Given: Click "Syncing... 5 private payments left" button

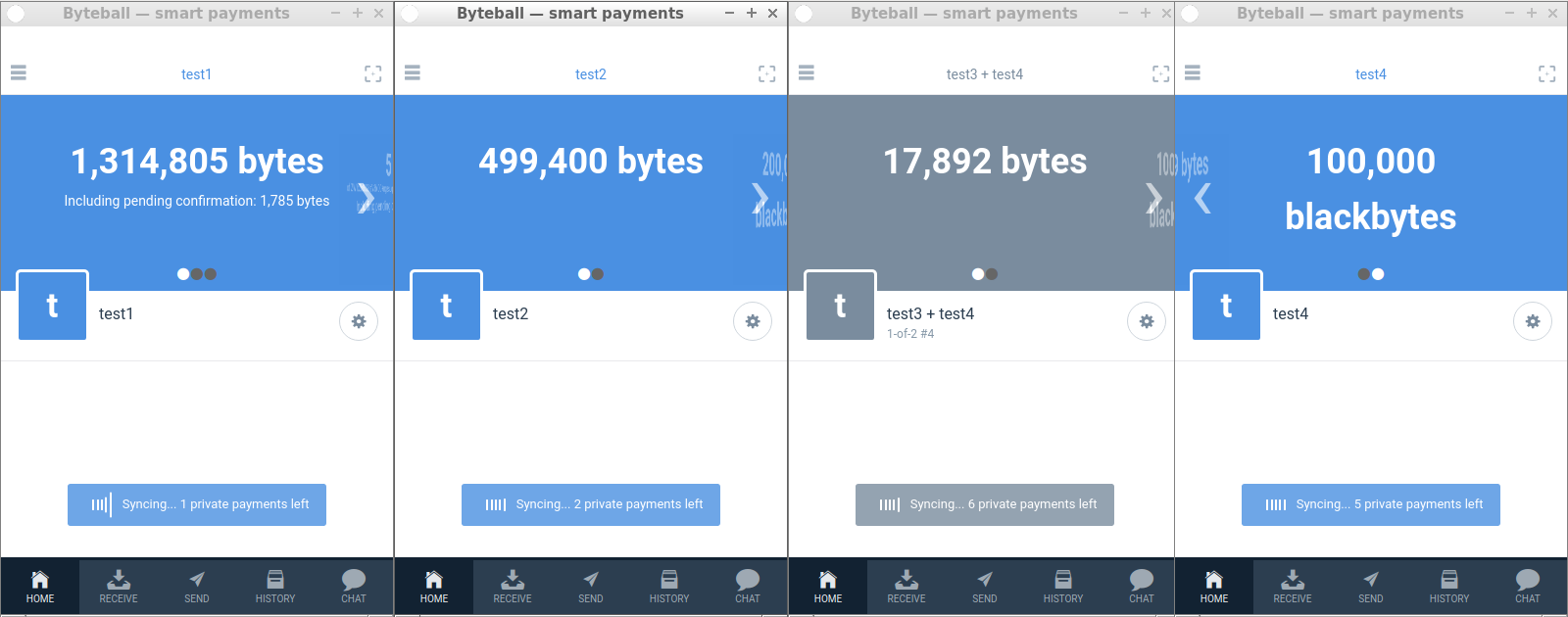Looking at the screenshot, I should [x=1371, y=504].
